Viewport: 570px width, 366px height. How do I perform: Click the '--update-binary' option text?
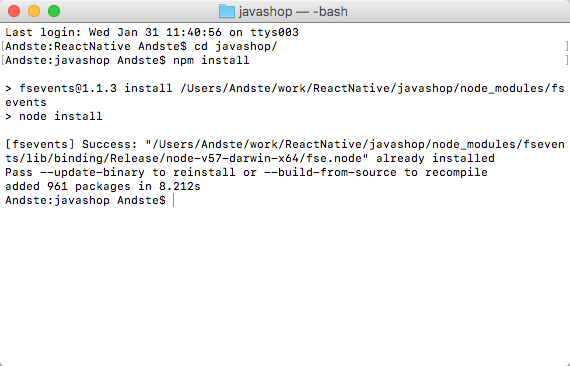click(x=92, y=172)
